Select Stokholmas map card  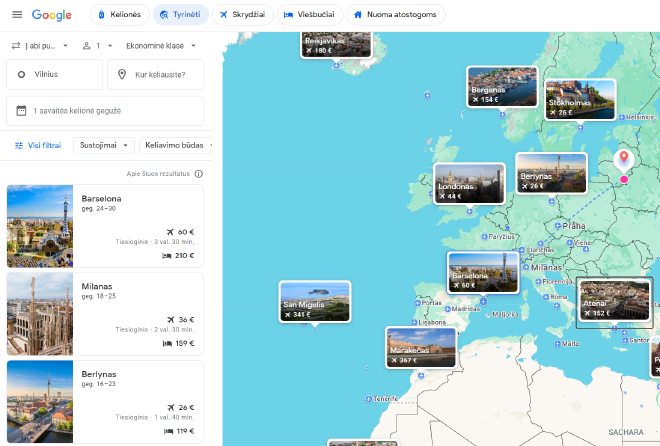click(x=580, y=100)
